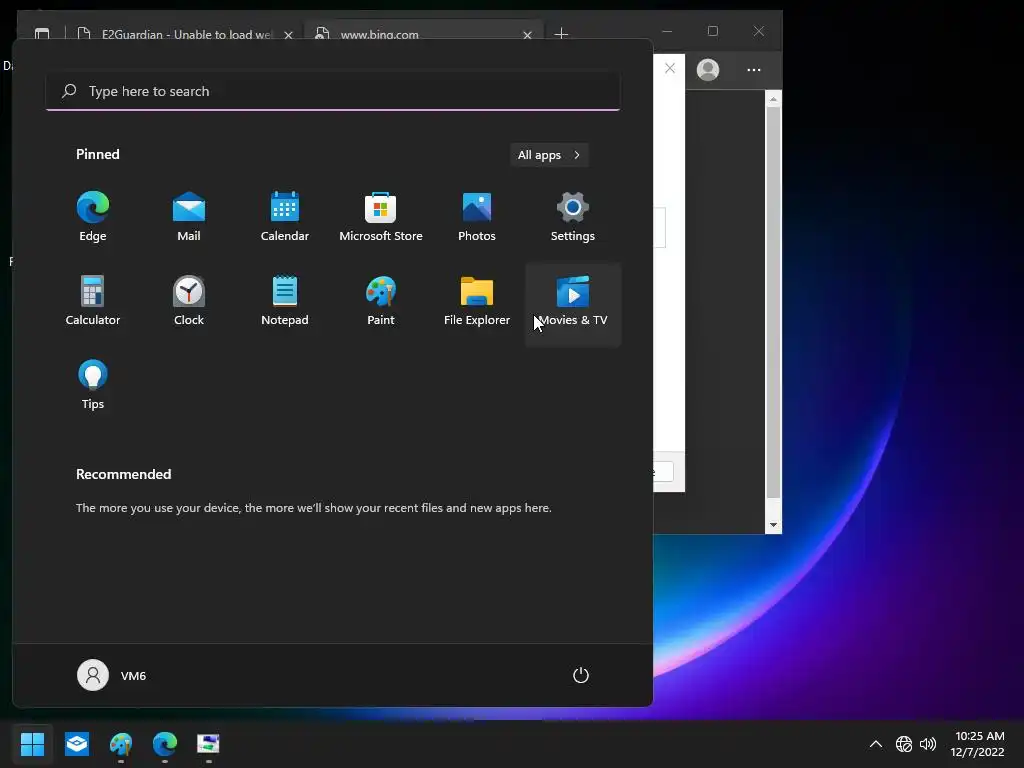The width and height of the screenshot is (1024, 768).
Task: Dismiss the Edge panel with X
Action: click(670, 68)
